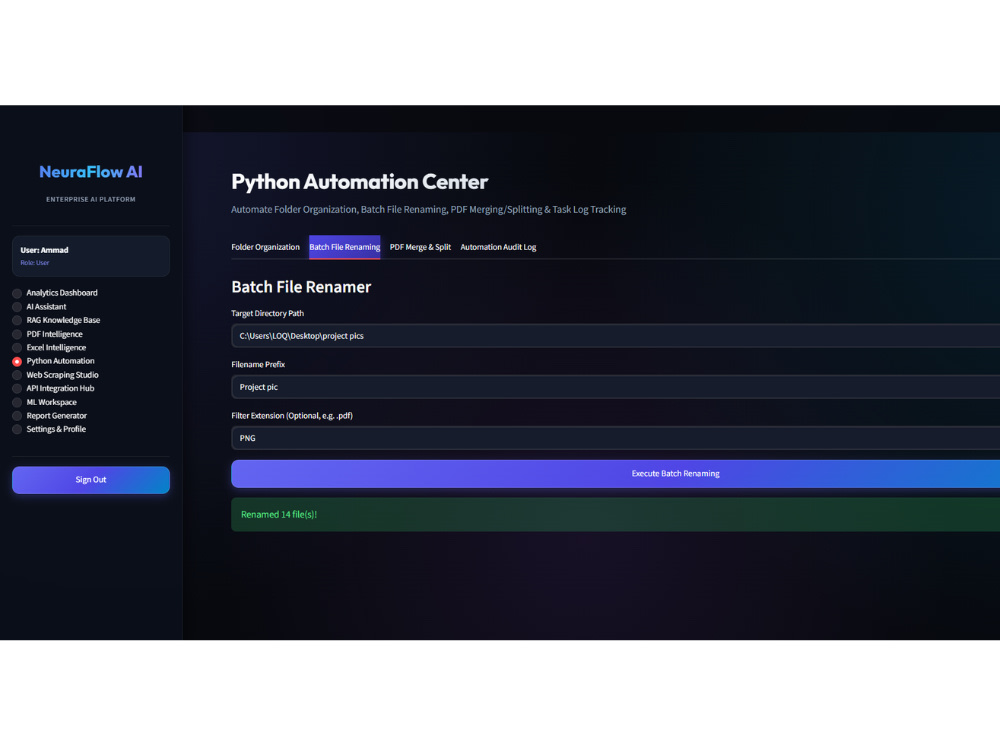The width and height of the screenshot is (1000, 750).
Task: Focus the Target Directory Path field
Action: 615,335
